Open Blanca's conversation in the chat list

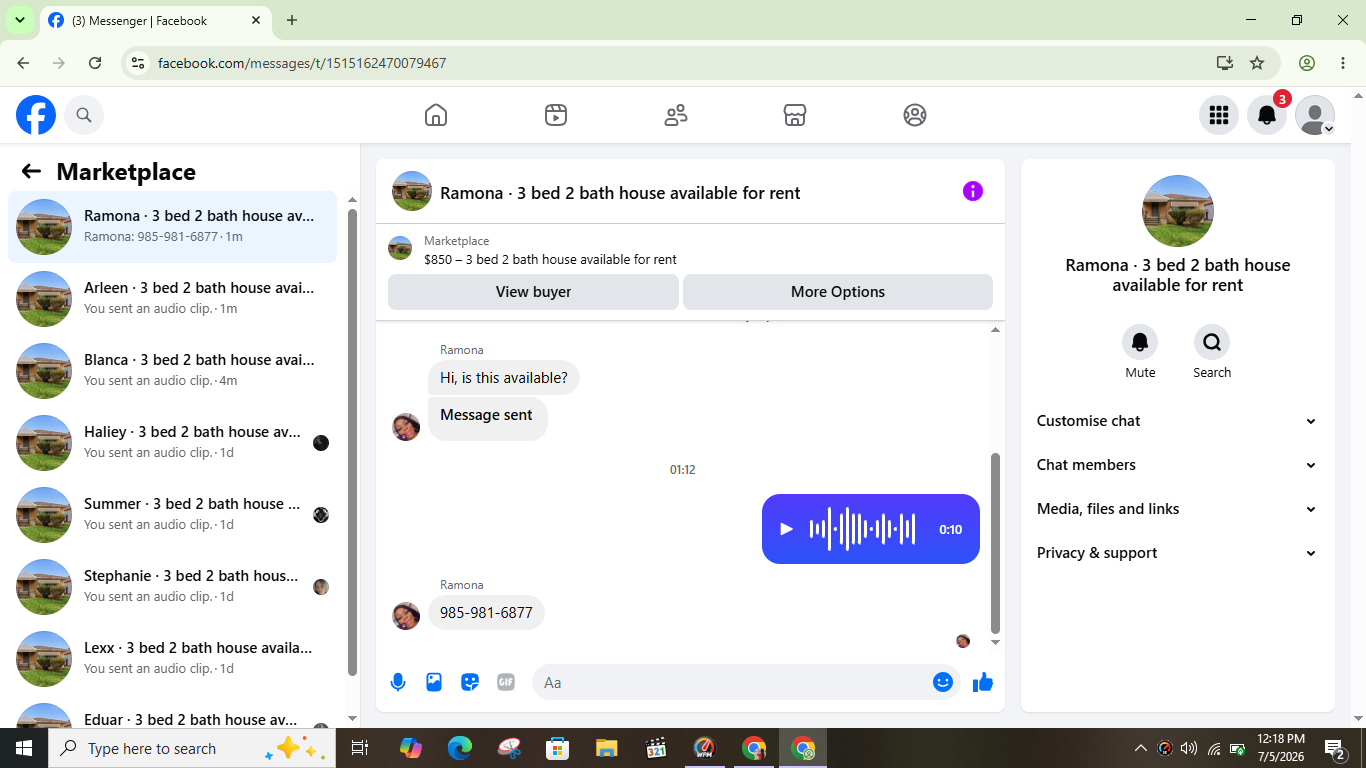pos(173,371)
